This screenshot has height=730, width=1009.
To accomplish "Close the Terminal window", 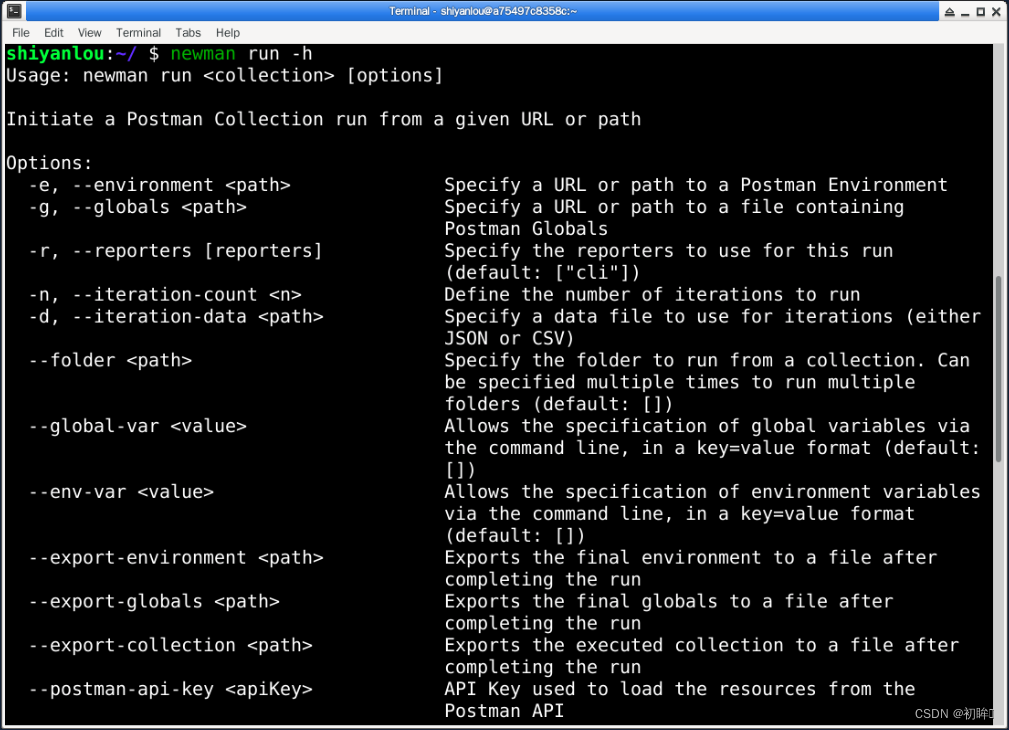I will tap(996, 12).
